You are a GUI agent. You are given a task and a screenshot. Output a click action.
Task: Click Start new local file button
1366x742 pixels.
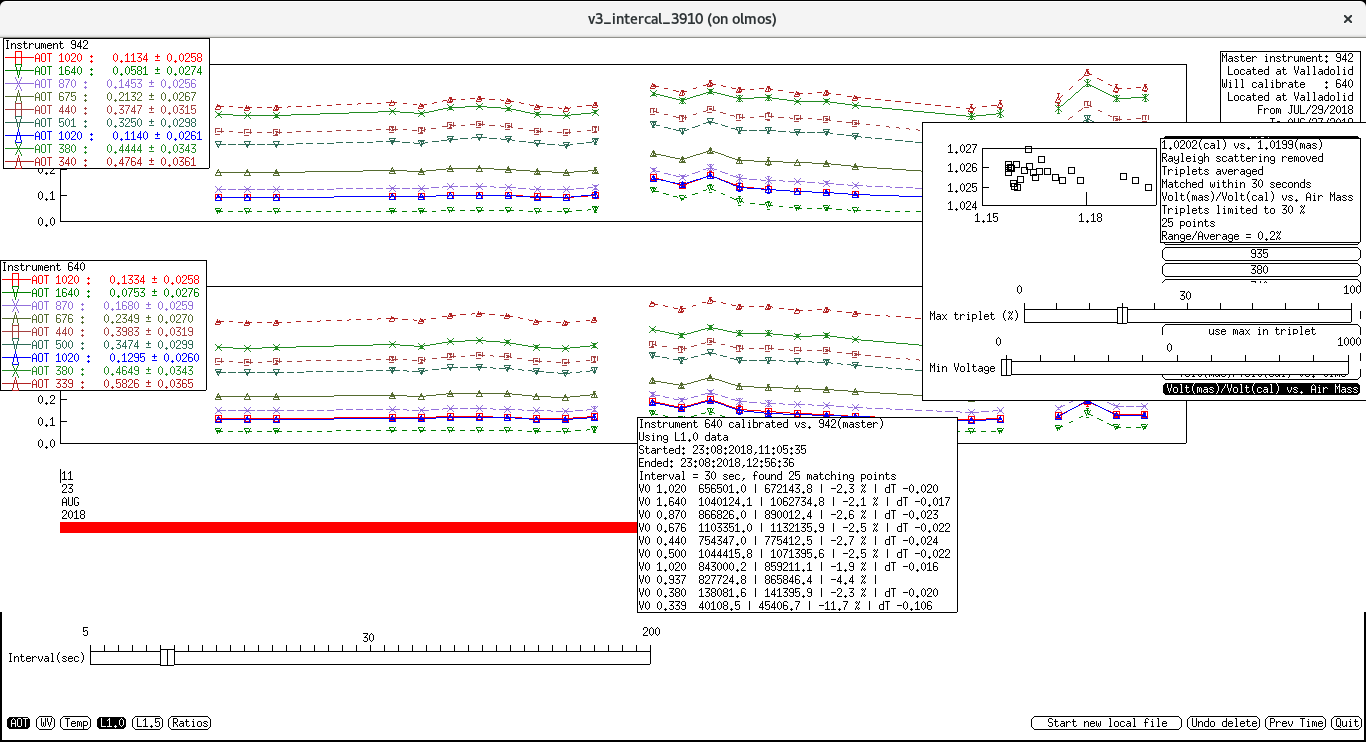point(1106,723)
